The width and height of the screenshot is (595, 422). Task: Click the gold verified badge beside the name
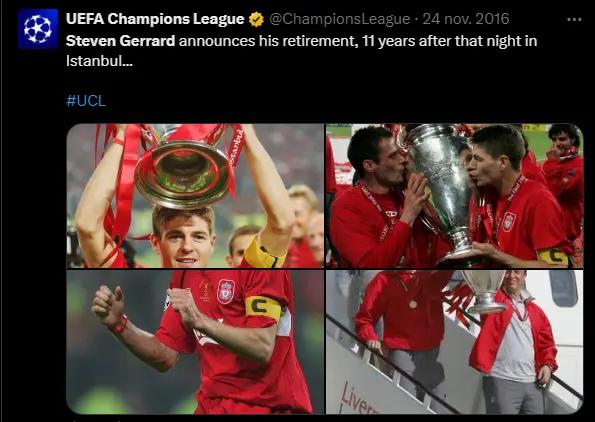coord(257,19)
